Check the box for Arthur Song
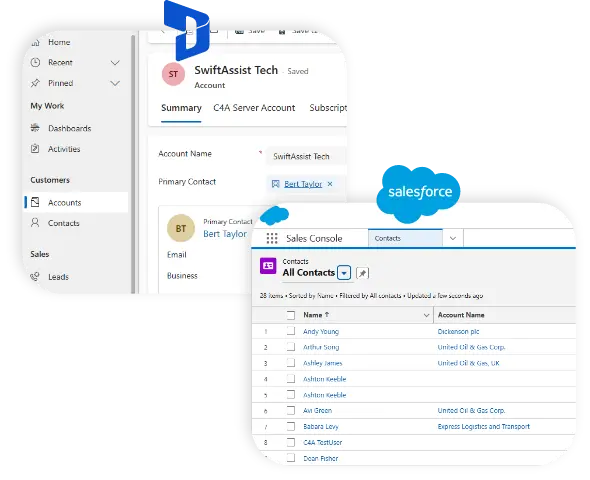This screenshot has height=480, width=590. point(290,347)
